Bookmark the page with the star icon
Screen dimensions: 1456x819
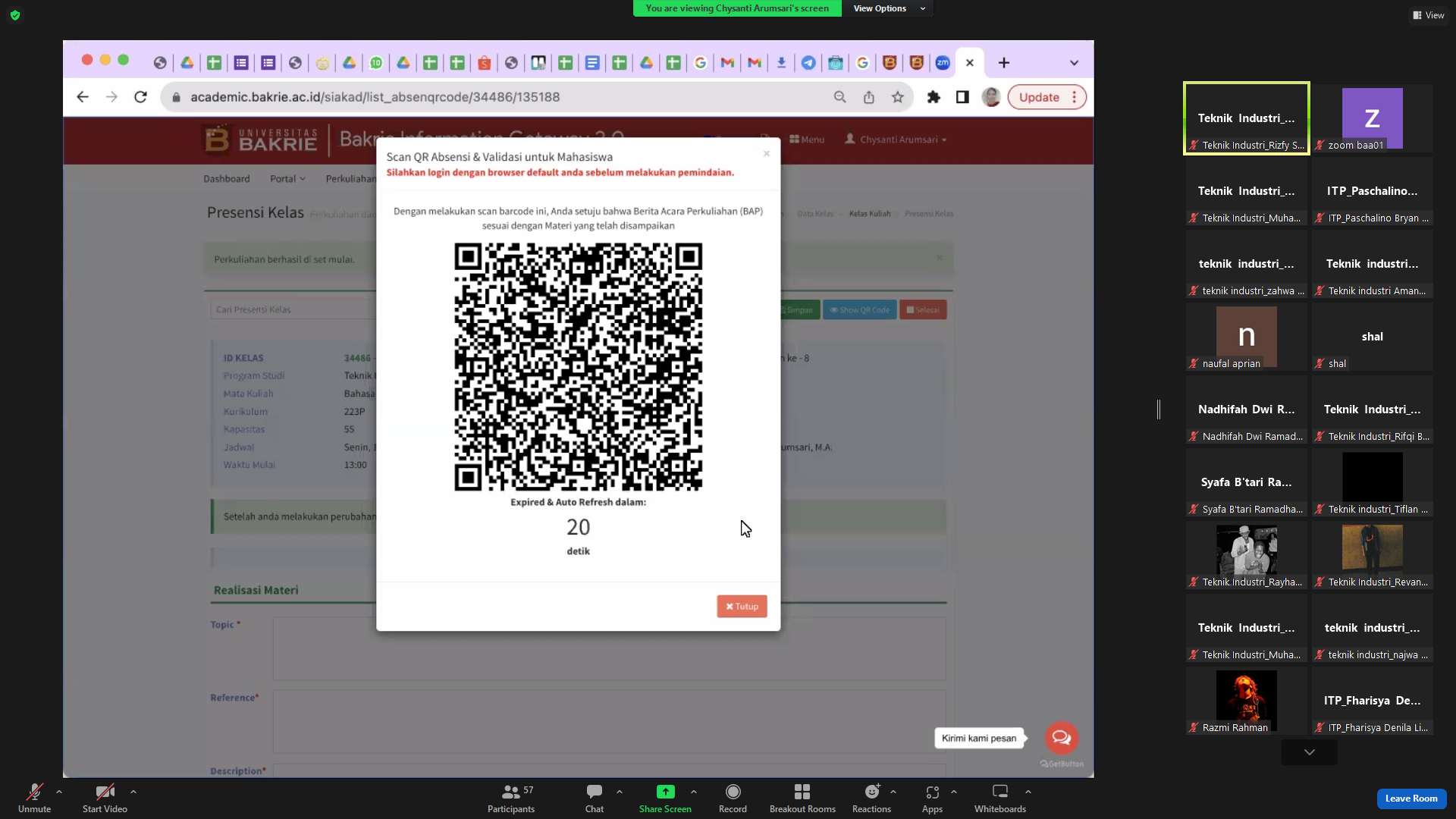898,97
